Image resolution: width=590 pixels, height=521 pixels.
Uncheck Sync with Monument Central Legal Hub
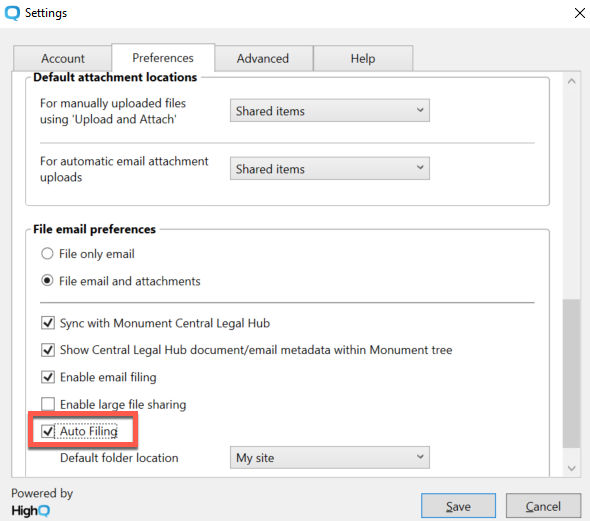(x=48, y=323)
